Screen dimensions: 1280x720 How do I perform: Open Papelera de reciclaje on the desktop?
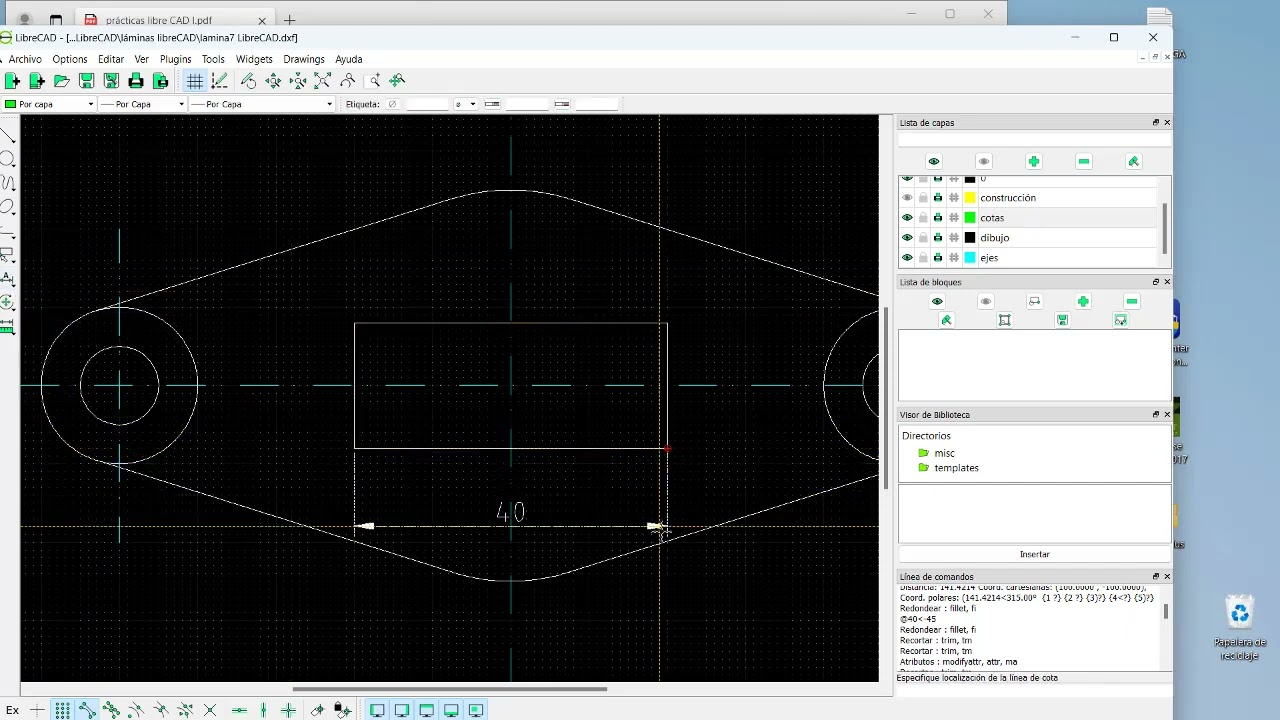point(1240,628)
